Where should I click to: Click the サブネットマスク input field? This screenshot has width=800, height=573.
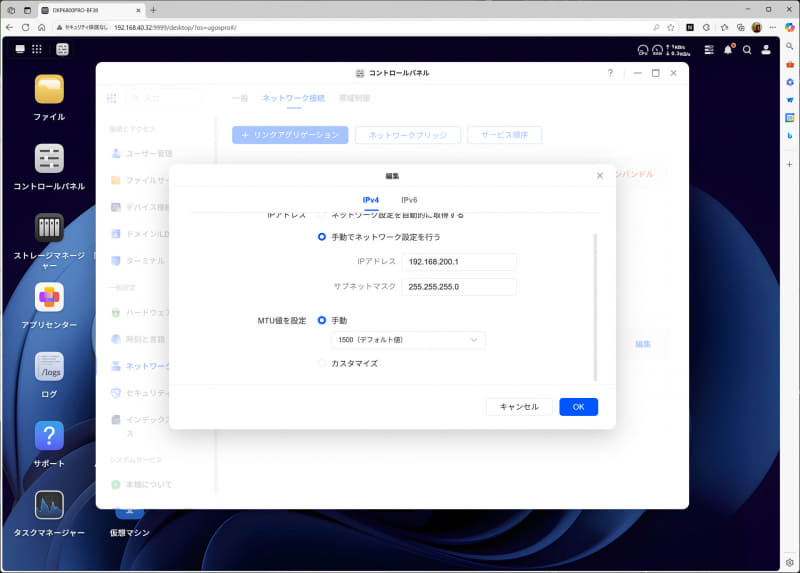coord(459,287)
